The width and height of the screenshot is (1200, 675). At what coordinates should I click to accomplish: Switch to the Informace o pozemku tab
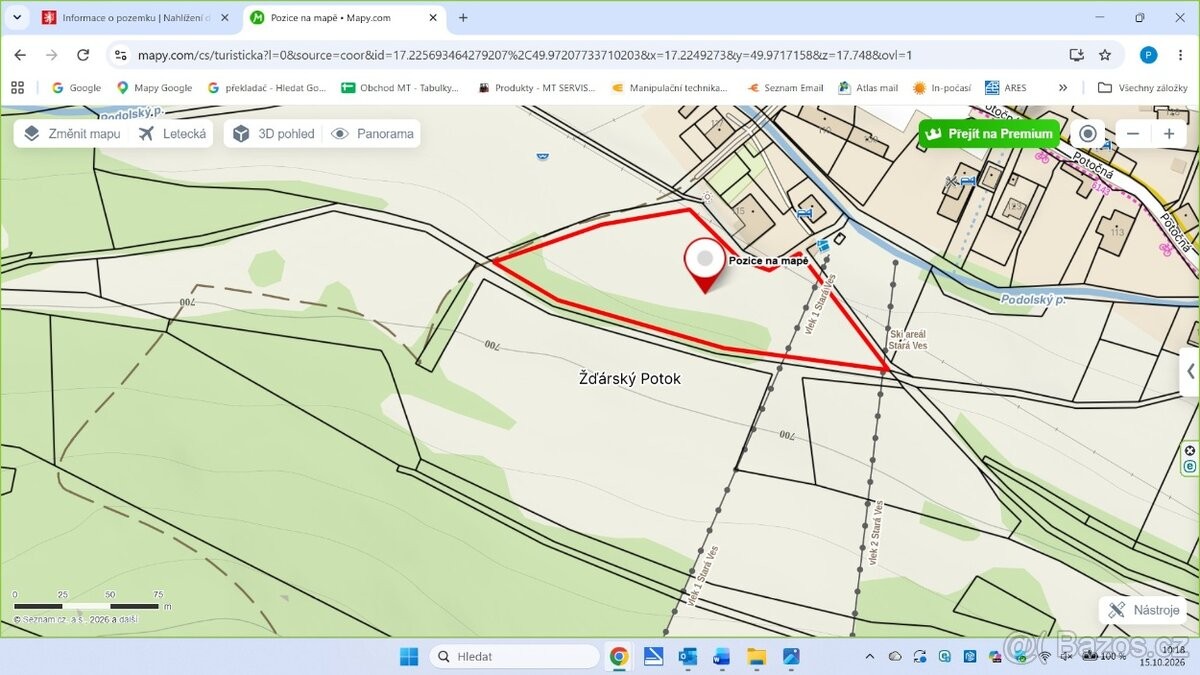pos(135,18)
